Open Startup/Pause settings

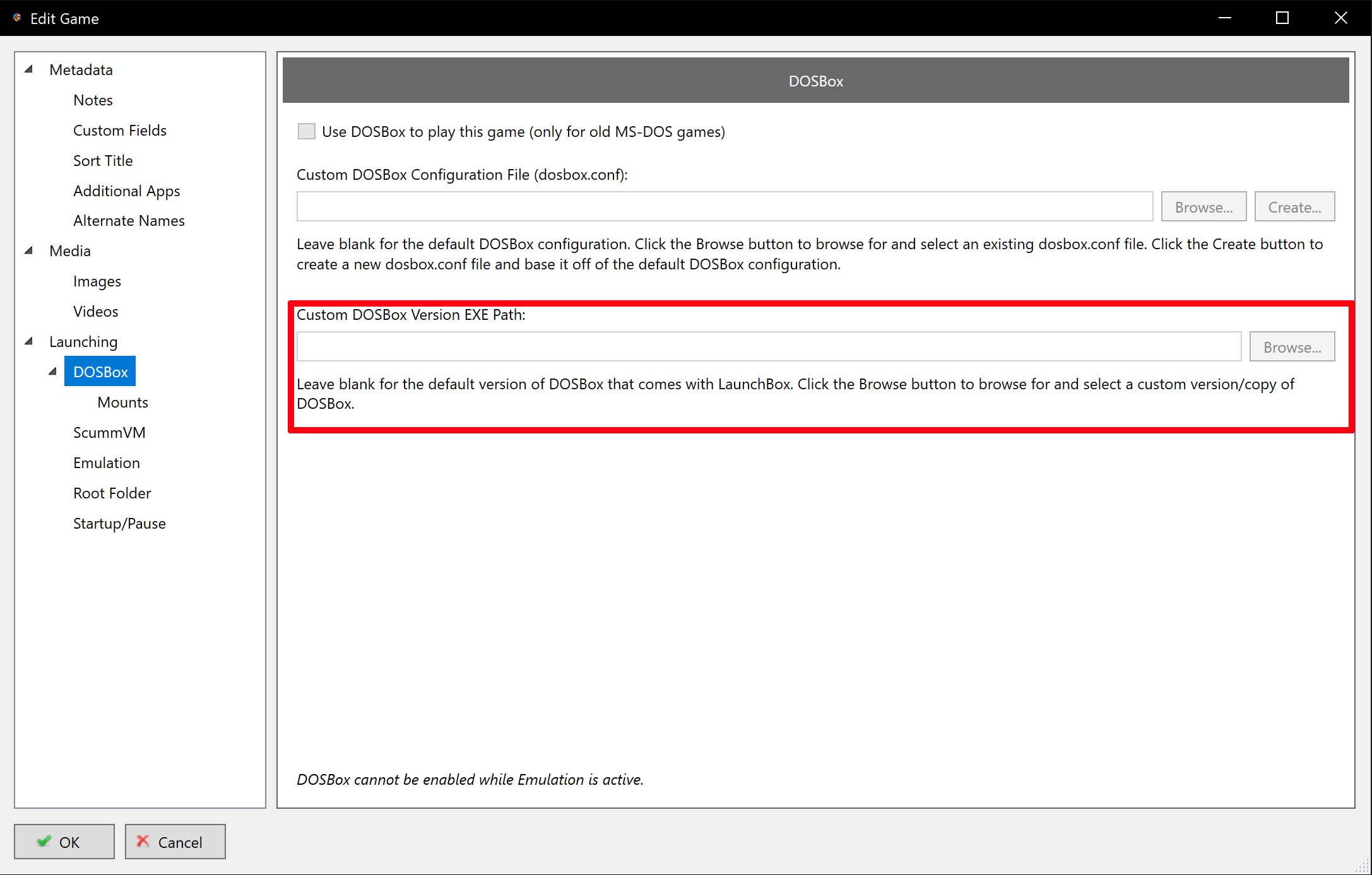119,524
